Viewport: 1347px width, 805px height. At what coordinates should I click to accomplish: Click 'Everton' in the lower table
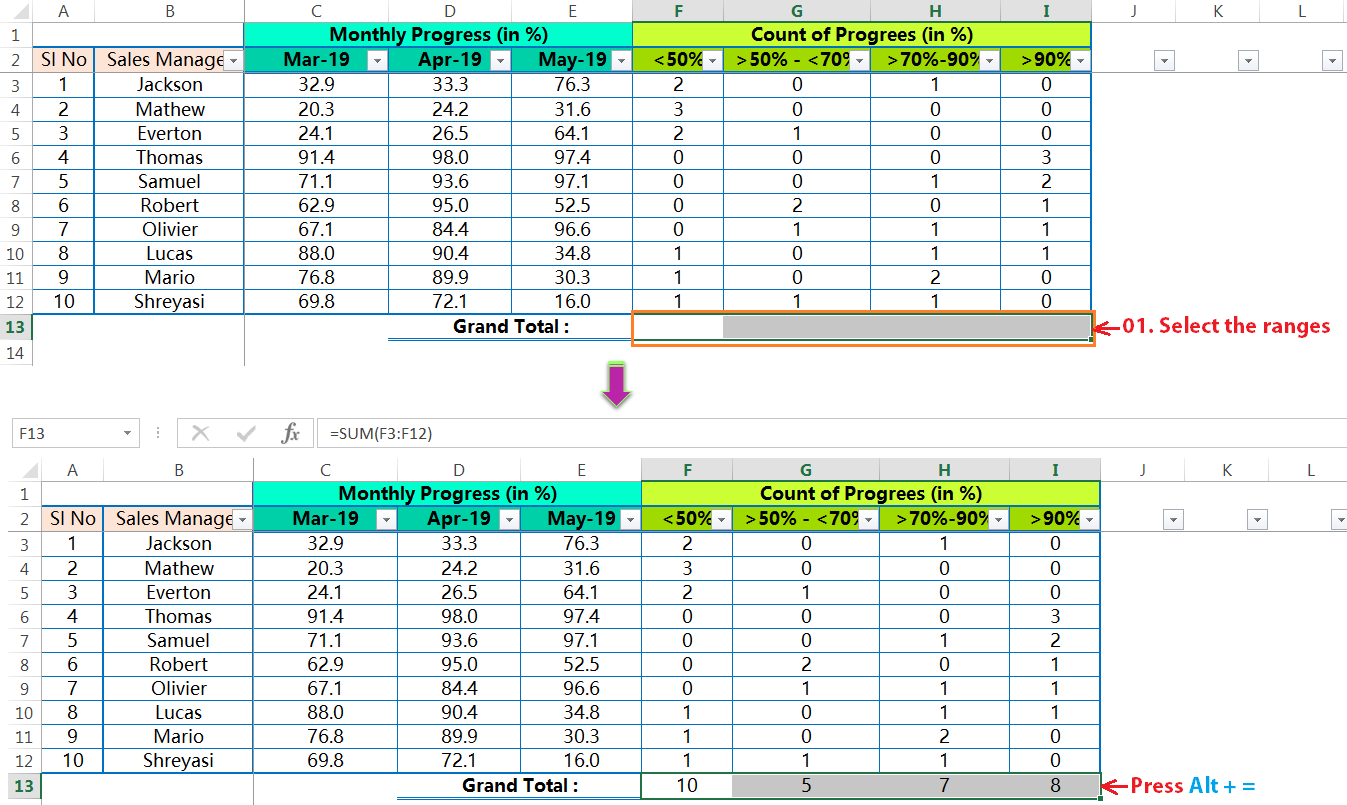pos(178,592)
